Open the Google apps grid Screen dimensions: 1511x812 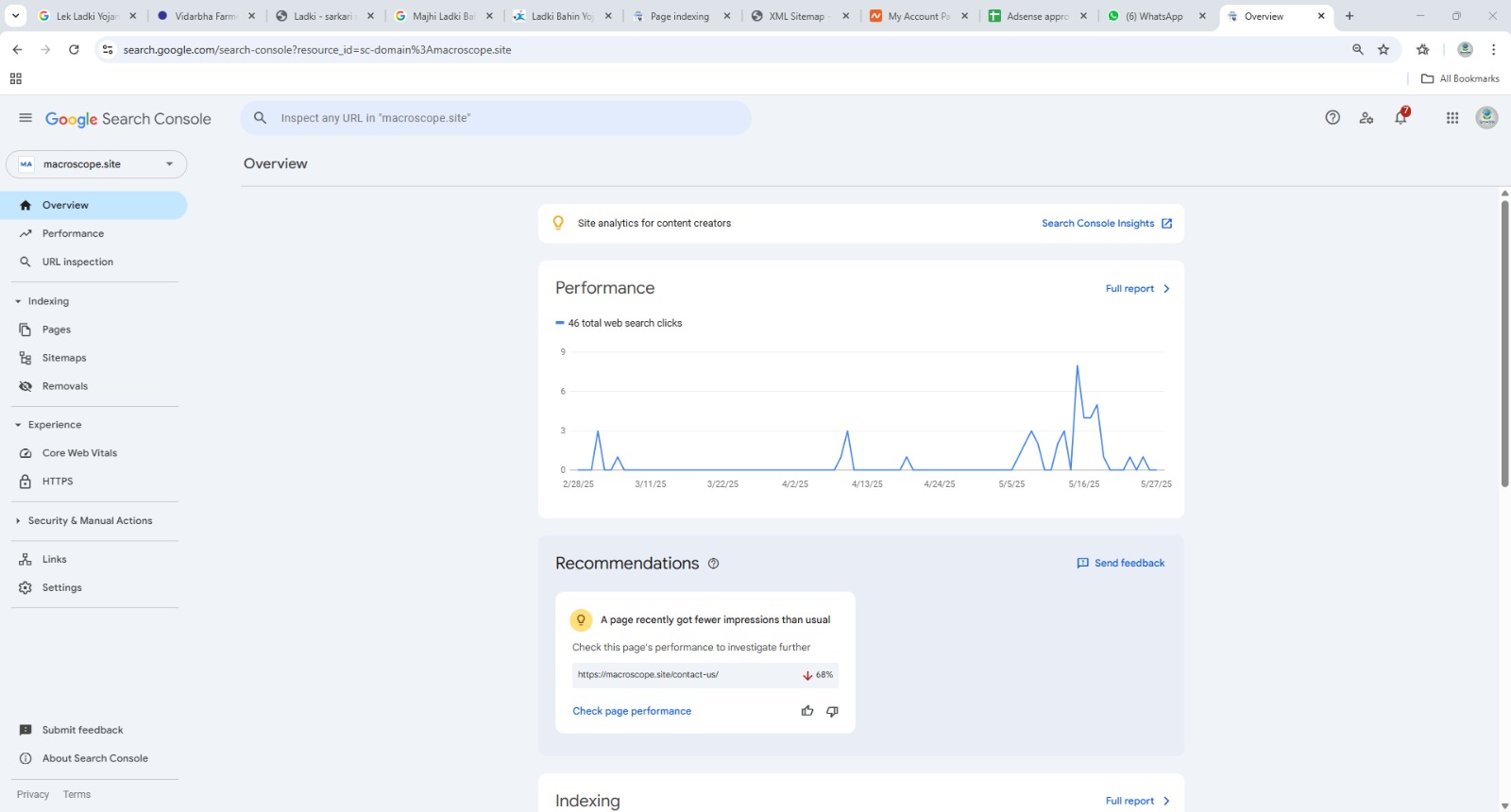point(1452,118)
